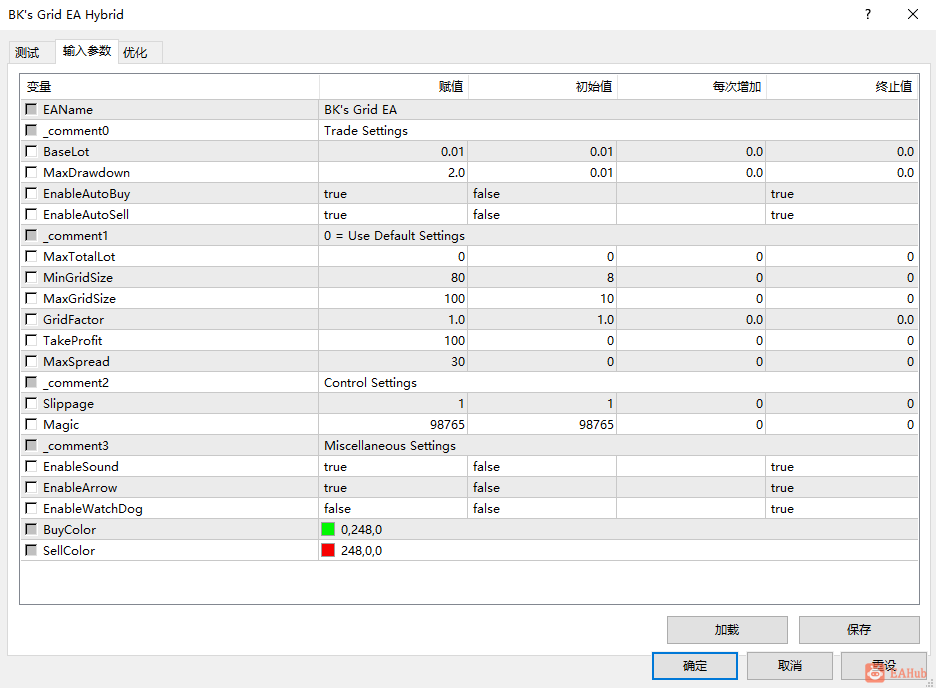Open EnableAutoBuy initial value false cell
936x688 pixels.
(542, 193)
